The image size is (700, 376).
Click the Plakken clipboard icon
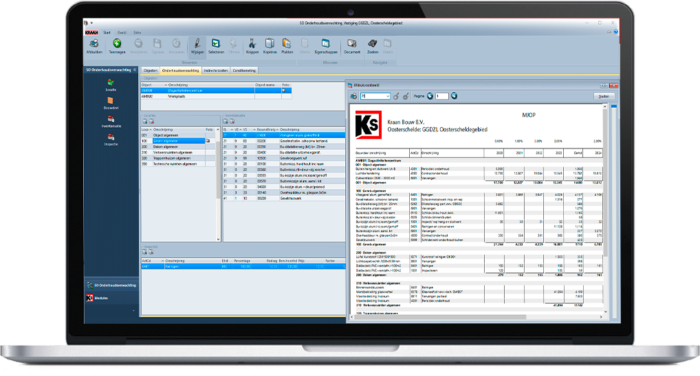287,46
